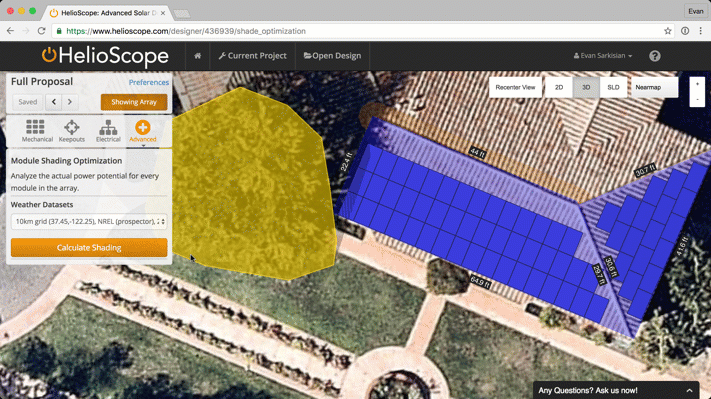Click the 64.9 ft roof dimension label
This screenshot has height=399, width=711.
(x=480, y=282)
